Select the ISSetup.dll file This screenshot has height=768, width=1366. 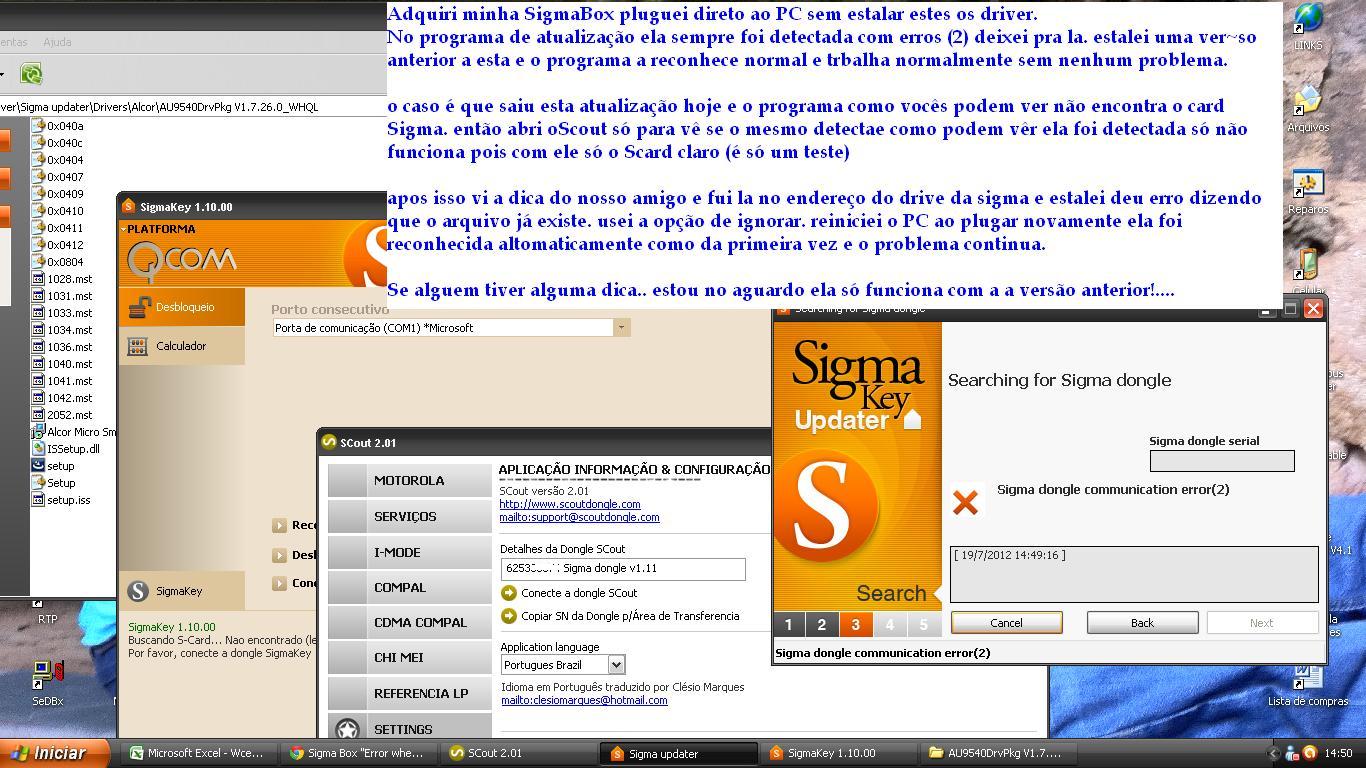tap(66, 449)
